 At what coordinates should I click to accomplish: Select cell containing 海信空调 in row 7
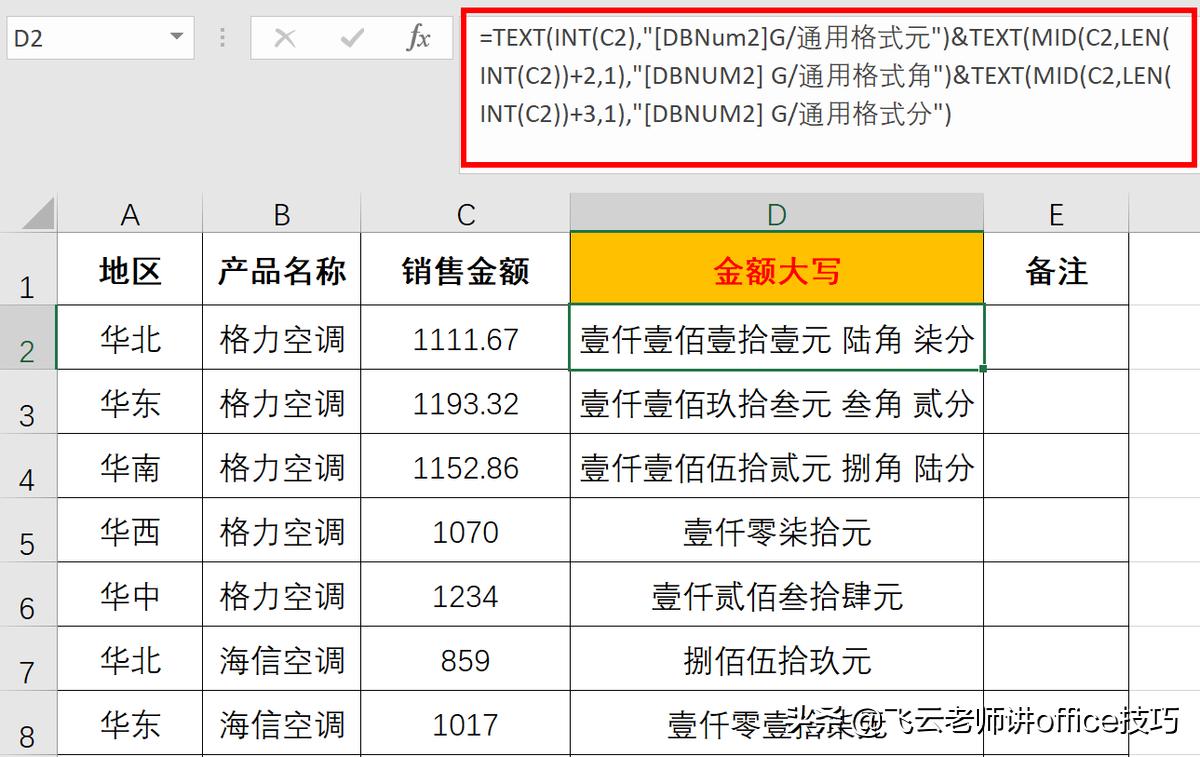282,659
